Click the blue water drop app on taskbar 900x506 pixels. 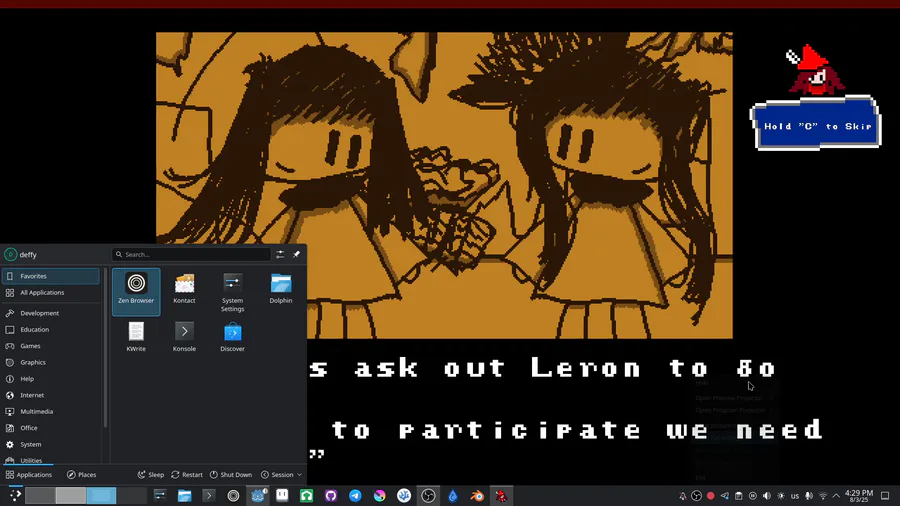coord(453,496)
